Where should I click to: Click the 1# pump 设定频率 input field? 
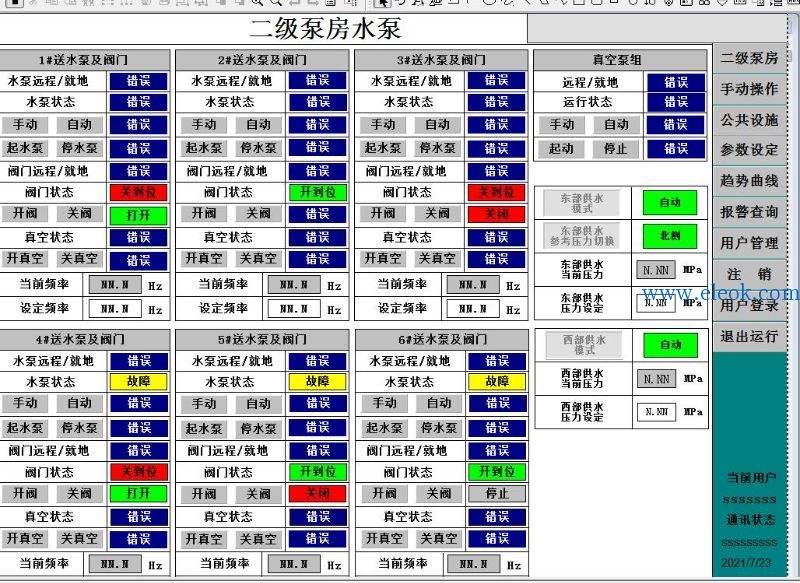pyautogui.click(x=115, y=309)
